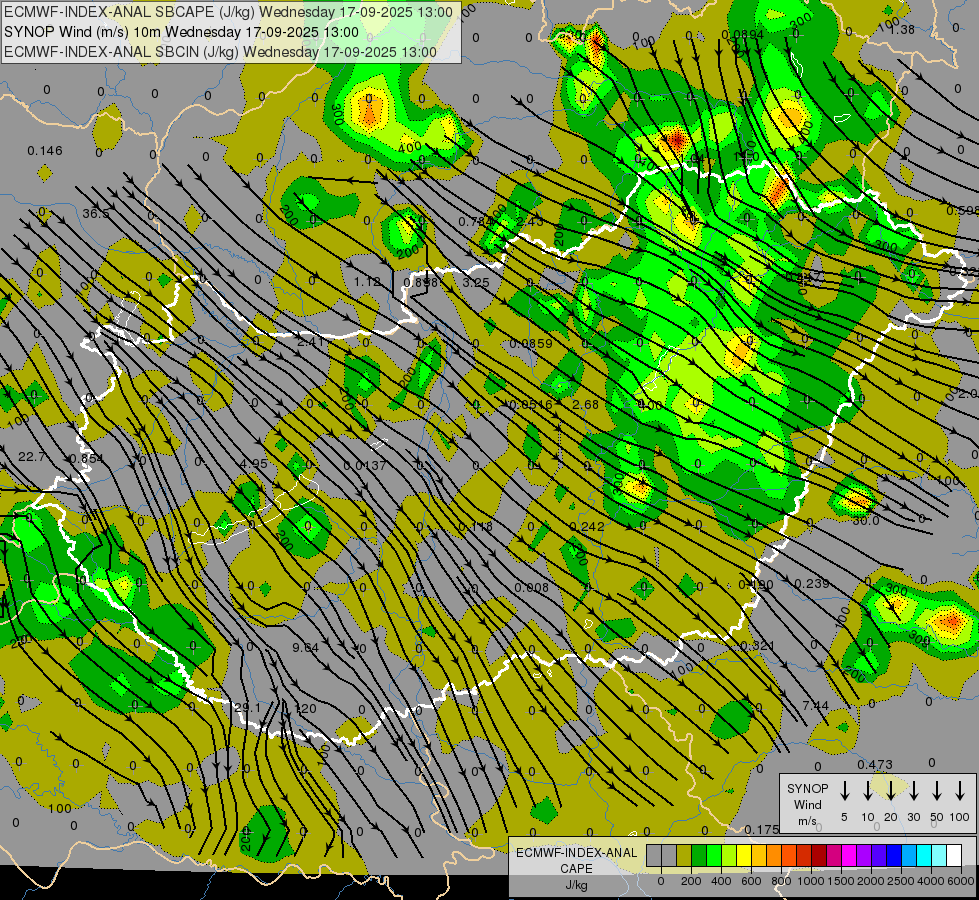The image size is (979, 900).
Task: Click the wind legend arrow labeled 50
Action: point(937,791)
